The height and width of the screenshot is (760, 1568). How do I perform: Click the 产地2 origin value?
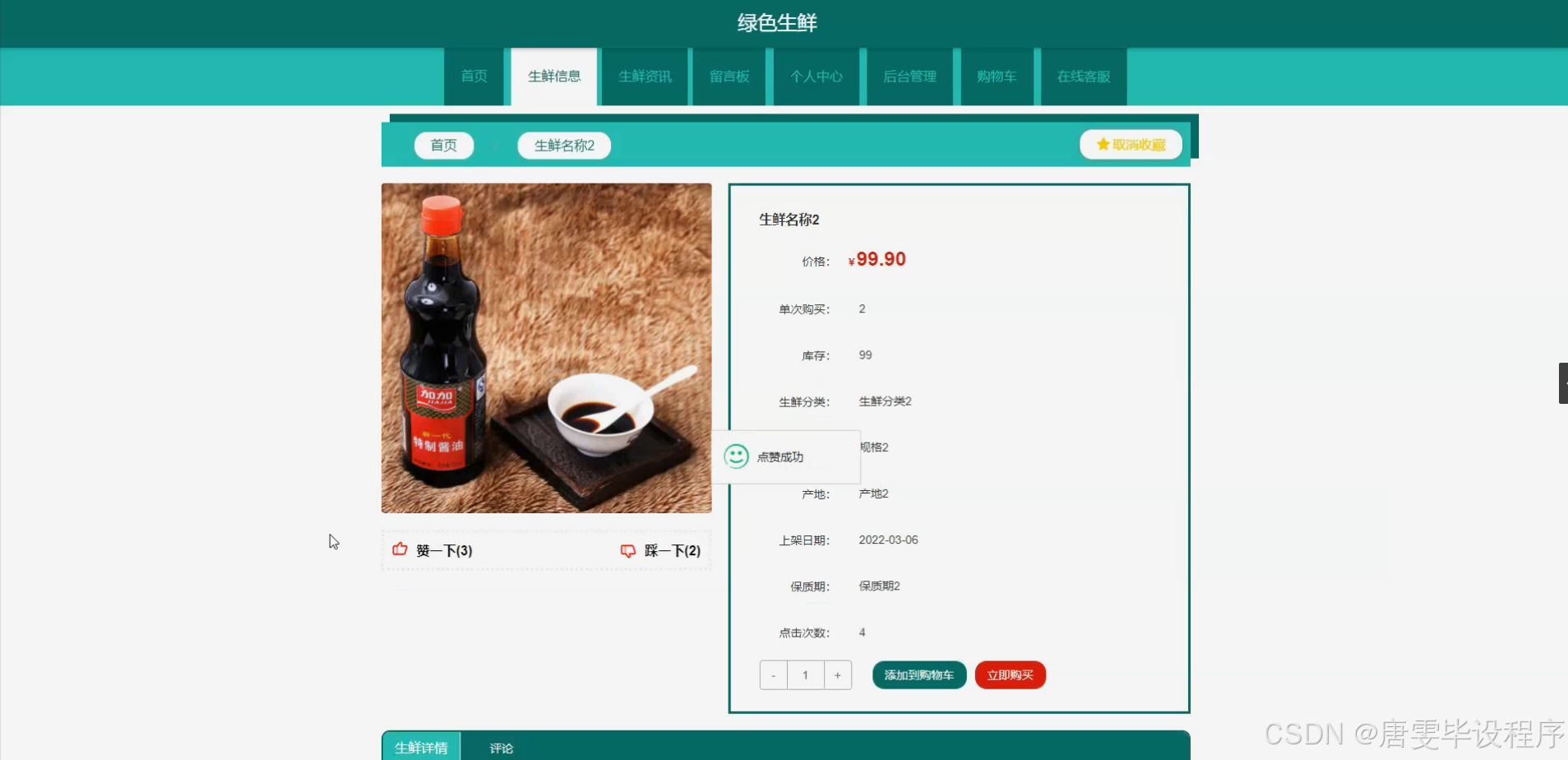point(874,494)
